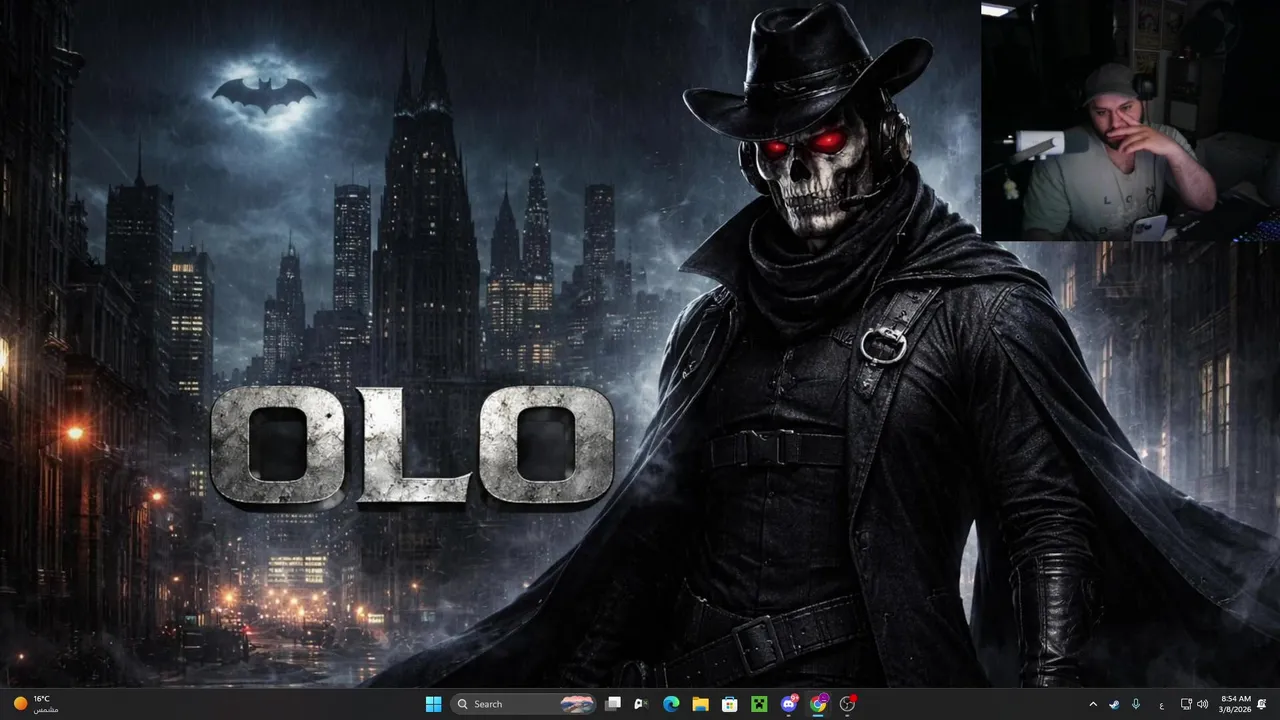Screen dimensions: 1280x720
Task: Open the notification bell icon
Action: [x=1262, y=704]
